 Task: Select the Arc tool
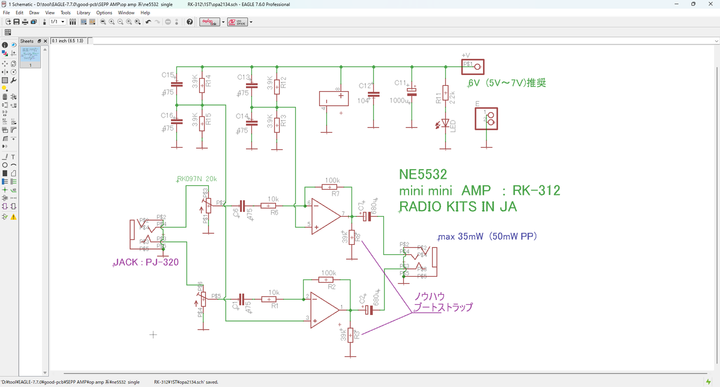13,165
